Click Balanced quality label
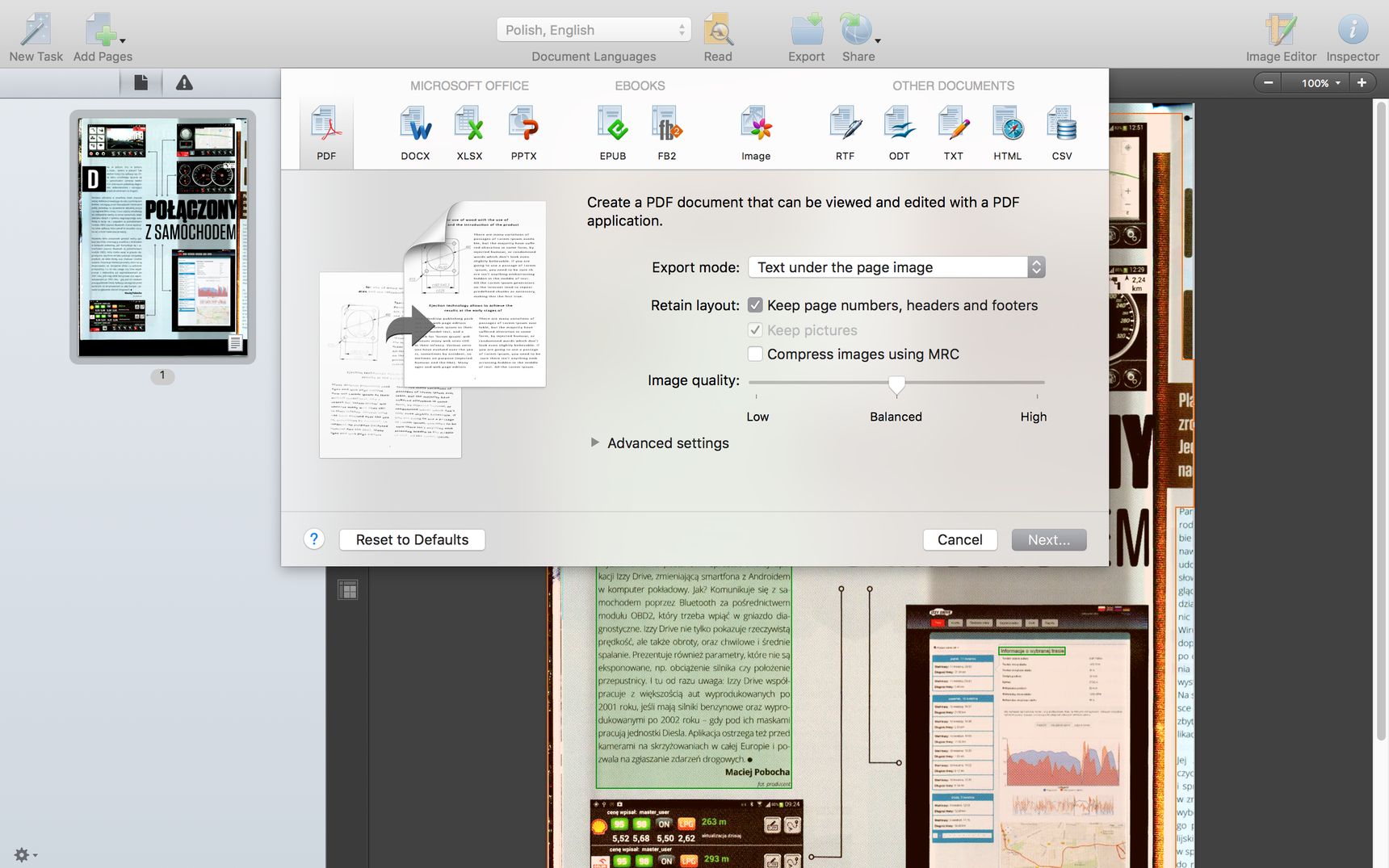1389x868 pixels. click(896, 417)
